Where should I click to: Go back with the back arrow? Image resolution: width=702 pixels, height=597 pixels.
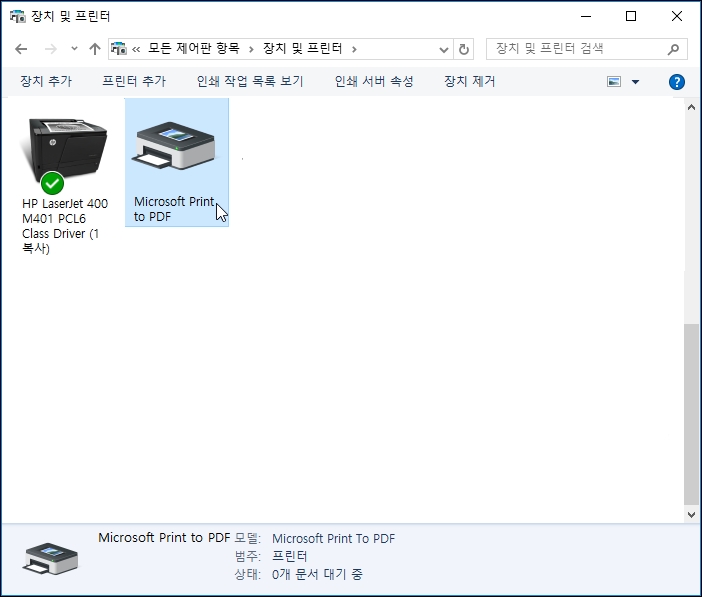[x=21, y=49]
